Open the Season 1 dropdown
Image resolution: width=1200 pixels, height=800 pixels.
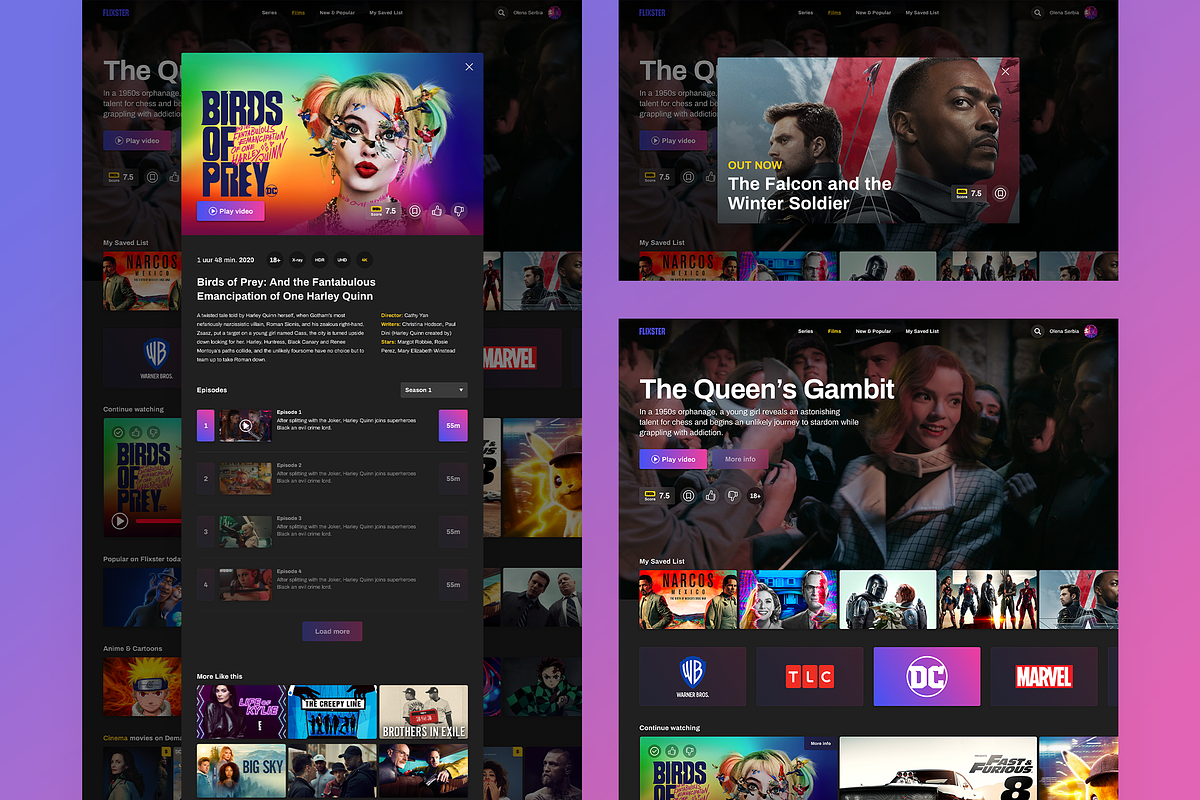434,390
